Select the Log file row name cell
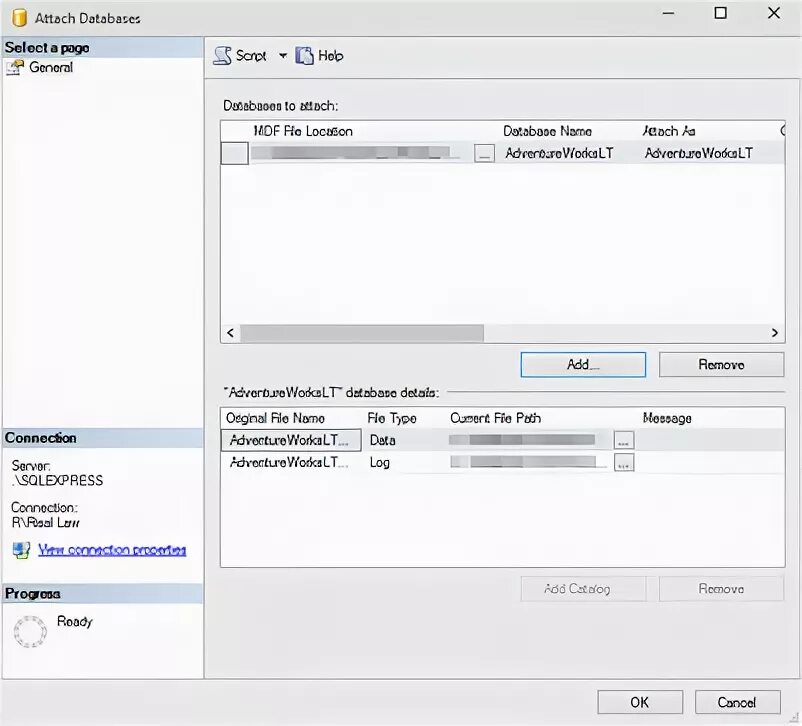The image size is (802, 726). pos(291,463)
